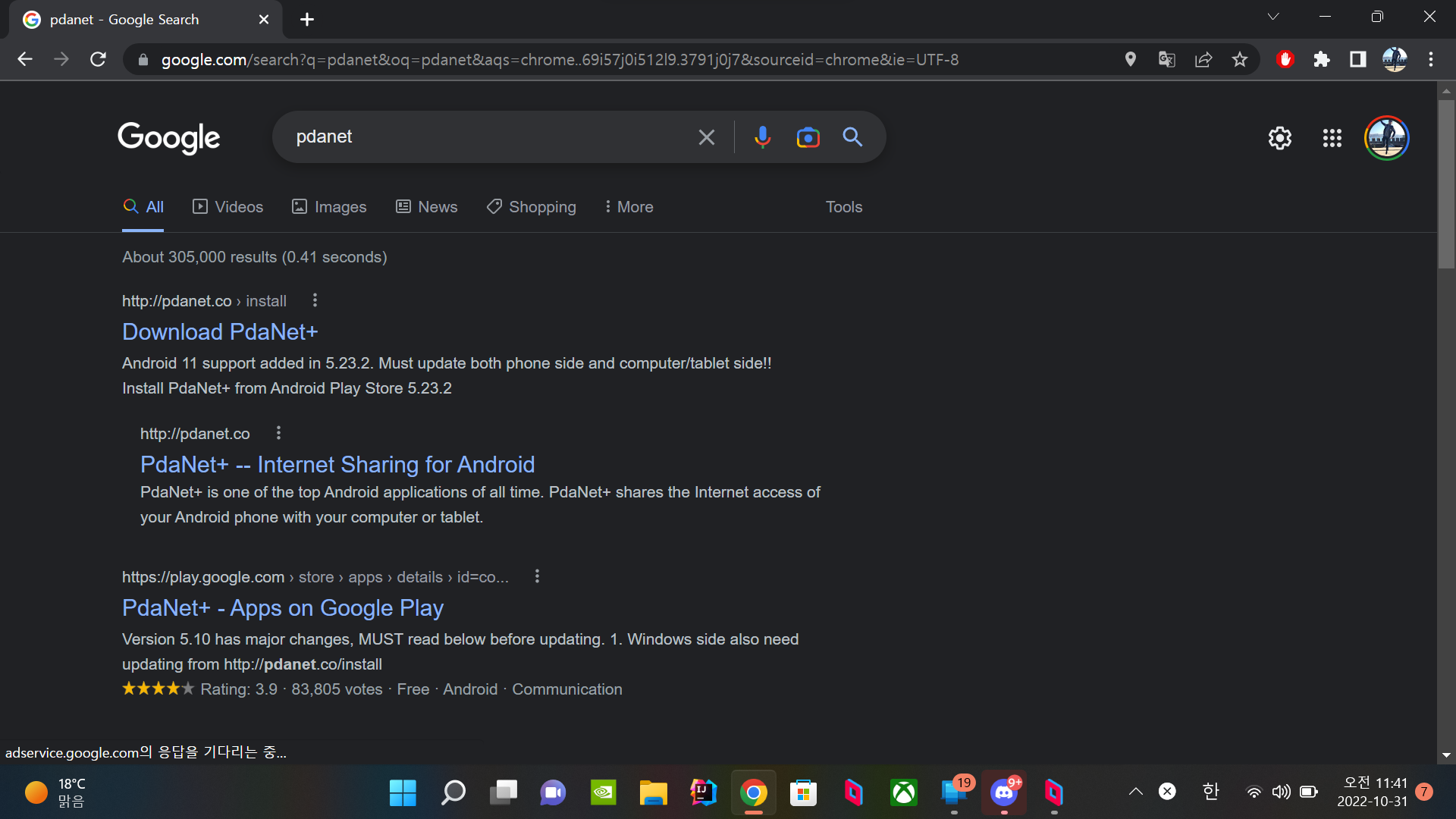The width and height of the screenshot is (1456, 819).
Task: Toggle Korean input language indicator
Action: [1210, 792]
